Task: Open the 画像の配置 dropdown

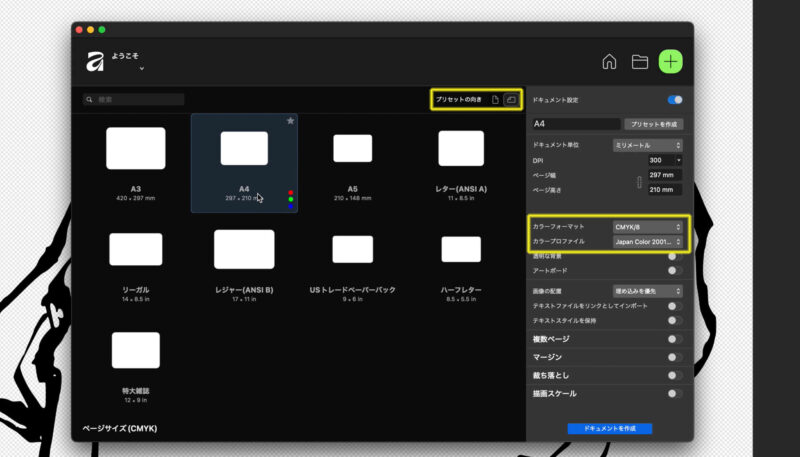Action: point(647,291)
